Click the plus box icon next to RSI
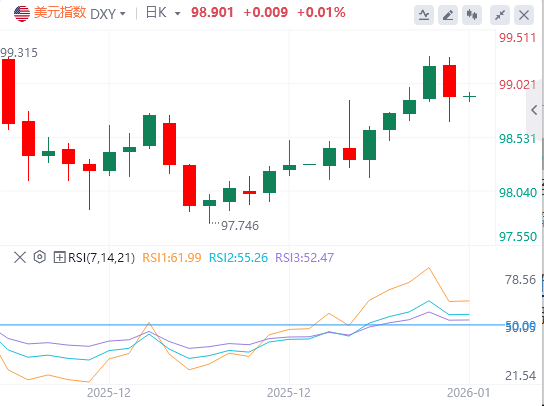Screen dimensions: 544x406 point(59,257)
